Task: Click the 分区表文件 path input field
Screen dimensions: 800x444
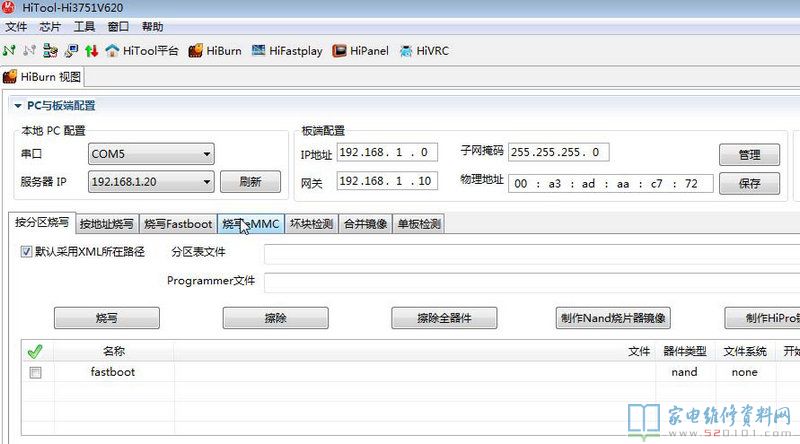Action: tap(530, 254)
